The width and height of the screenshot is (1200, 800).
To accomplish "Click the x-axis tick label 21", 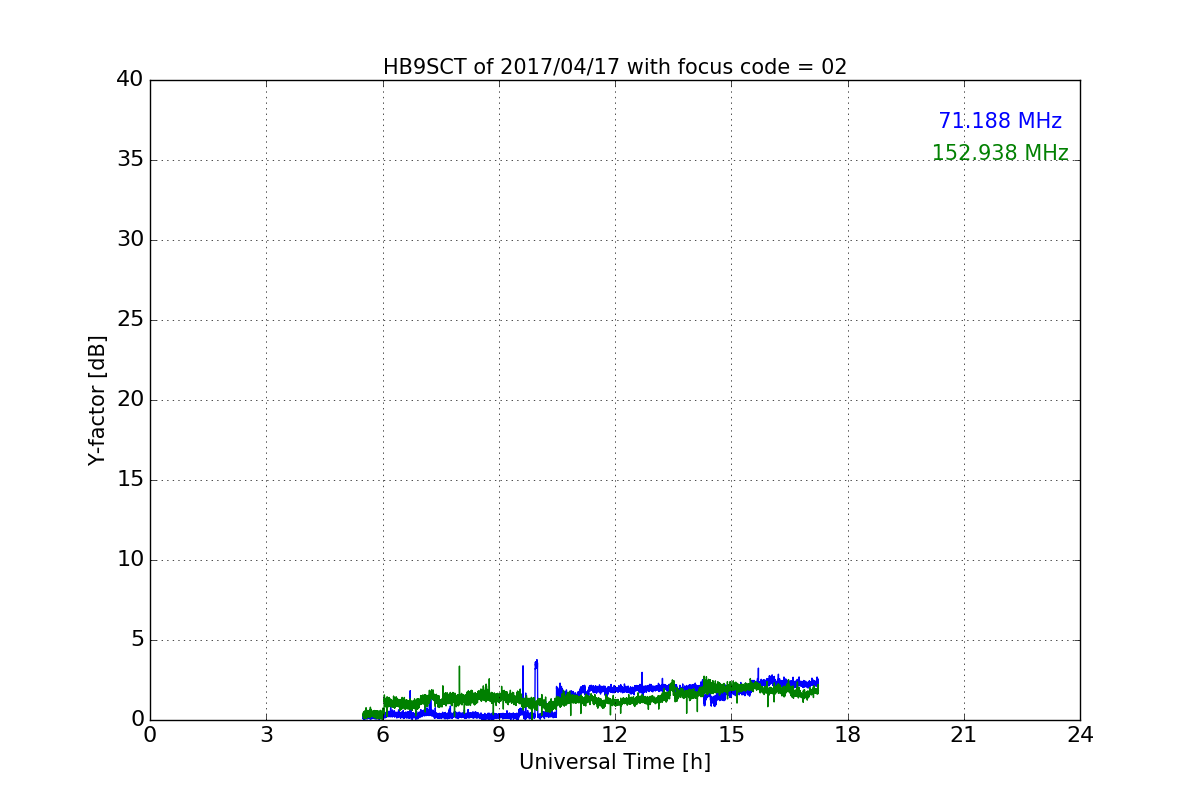I will [964, 735].
